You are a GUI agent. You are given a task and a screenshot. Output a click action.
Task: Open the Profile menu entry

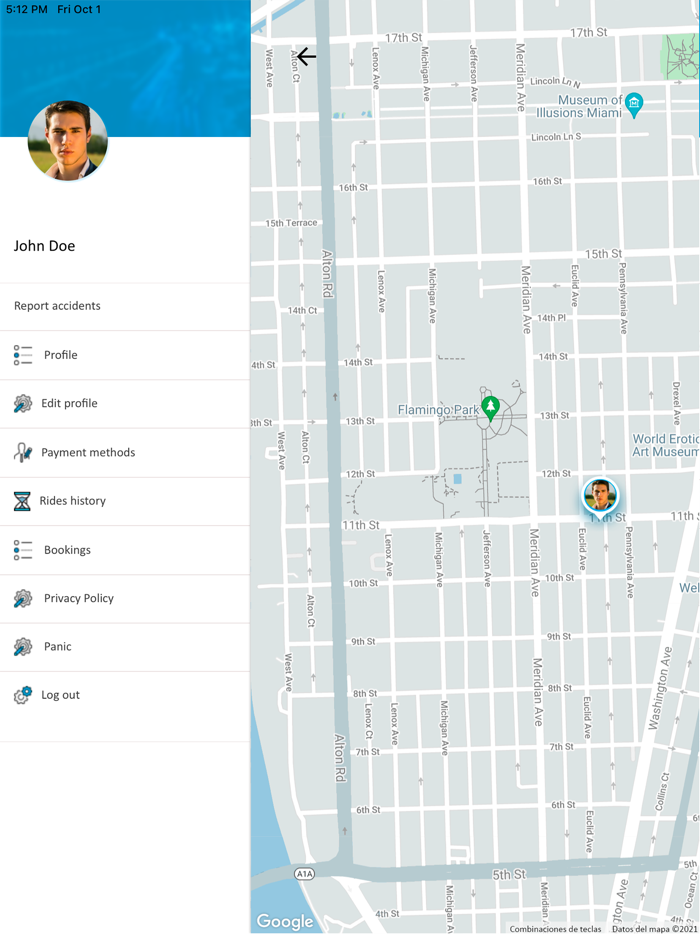[125, 355]
